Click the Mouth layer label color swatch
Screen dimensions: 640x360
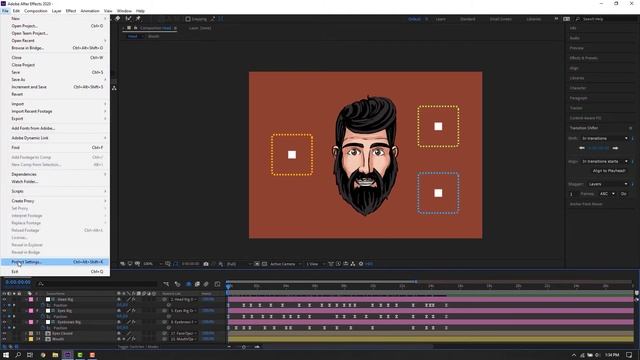(x=31, y=339)
